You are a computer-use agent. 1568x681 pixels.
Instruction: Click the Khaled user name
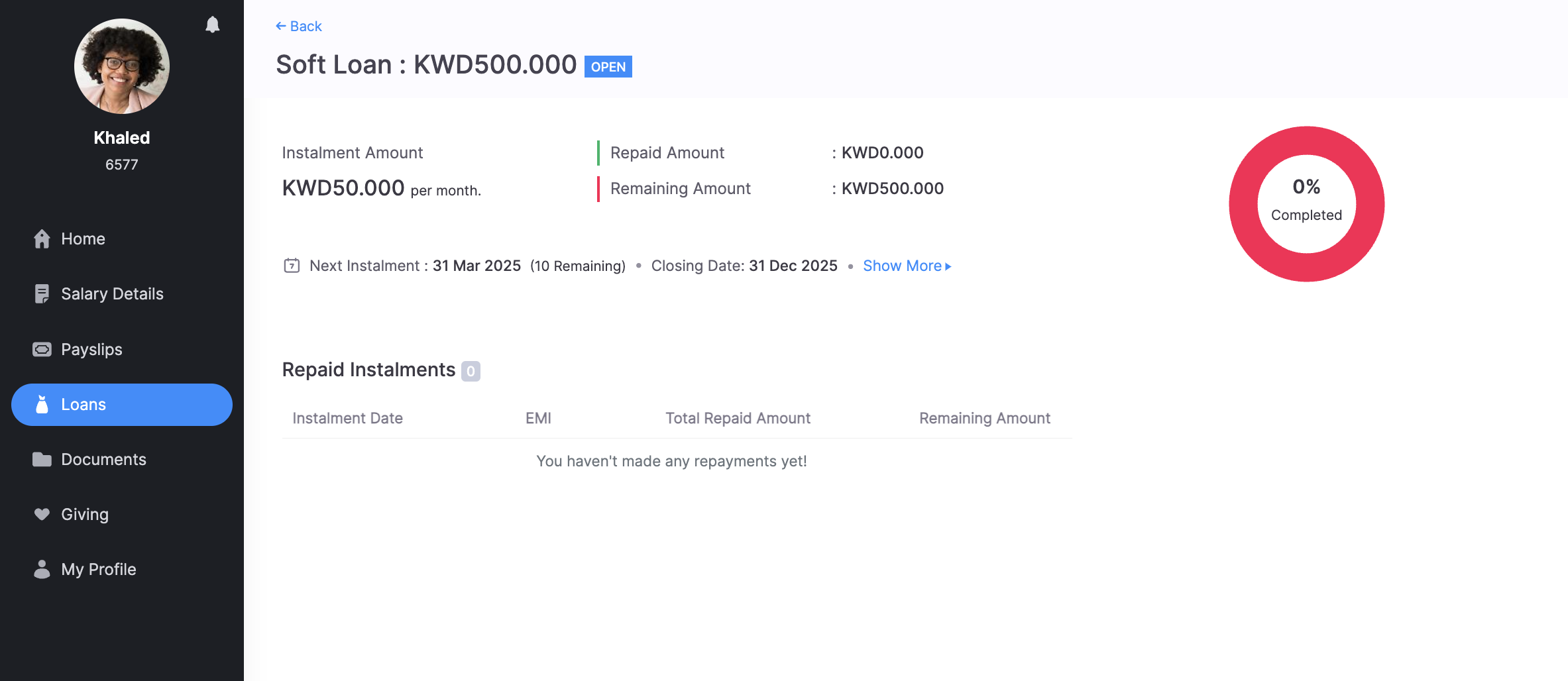coord(122,137)
